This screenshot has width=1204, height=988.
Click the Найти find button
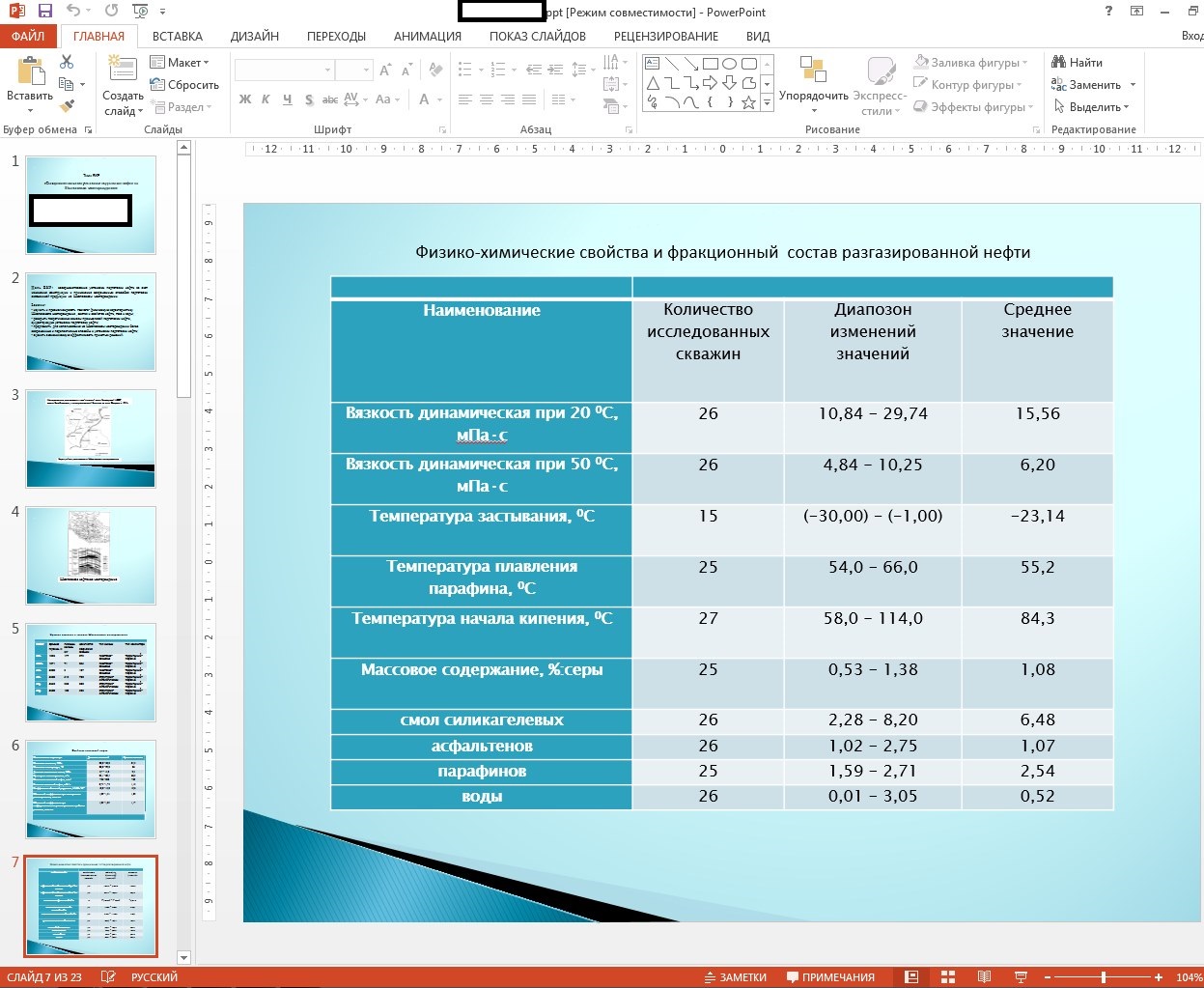pos(1078,63)
